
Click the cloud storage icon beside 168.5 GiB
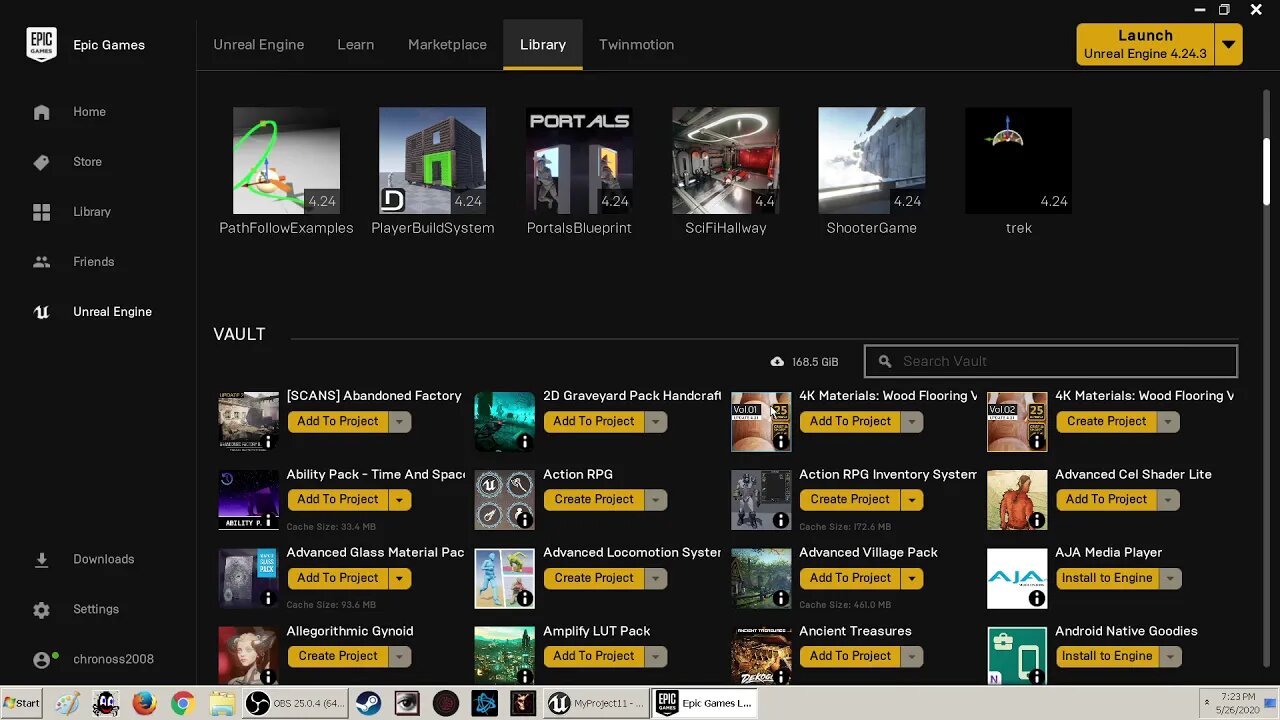tap(777, 362)
